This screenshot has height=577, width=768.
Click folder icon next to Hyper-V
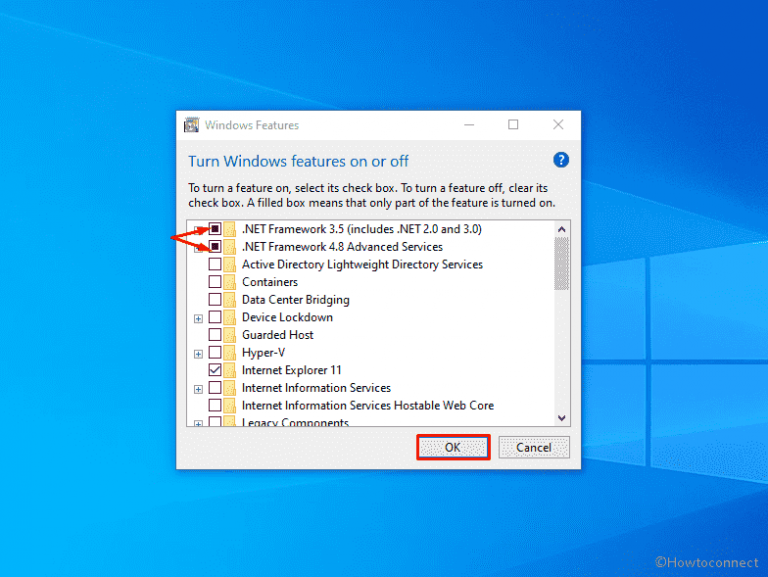coord(230,352)
